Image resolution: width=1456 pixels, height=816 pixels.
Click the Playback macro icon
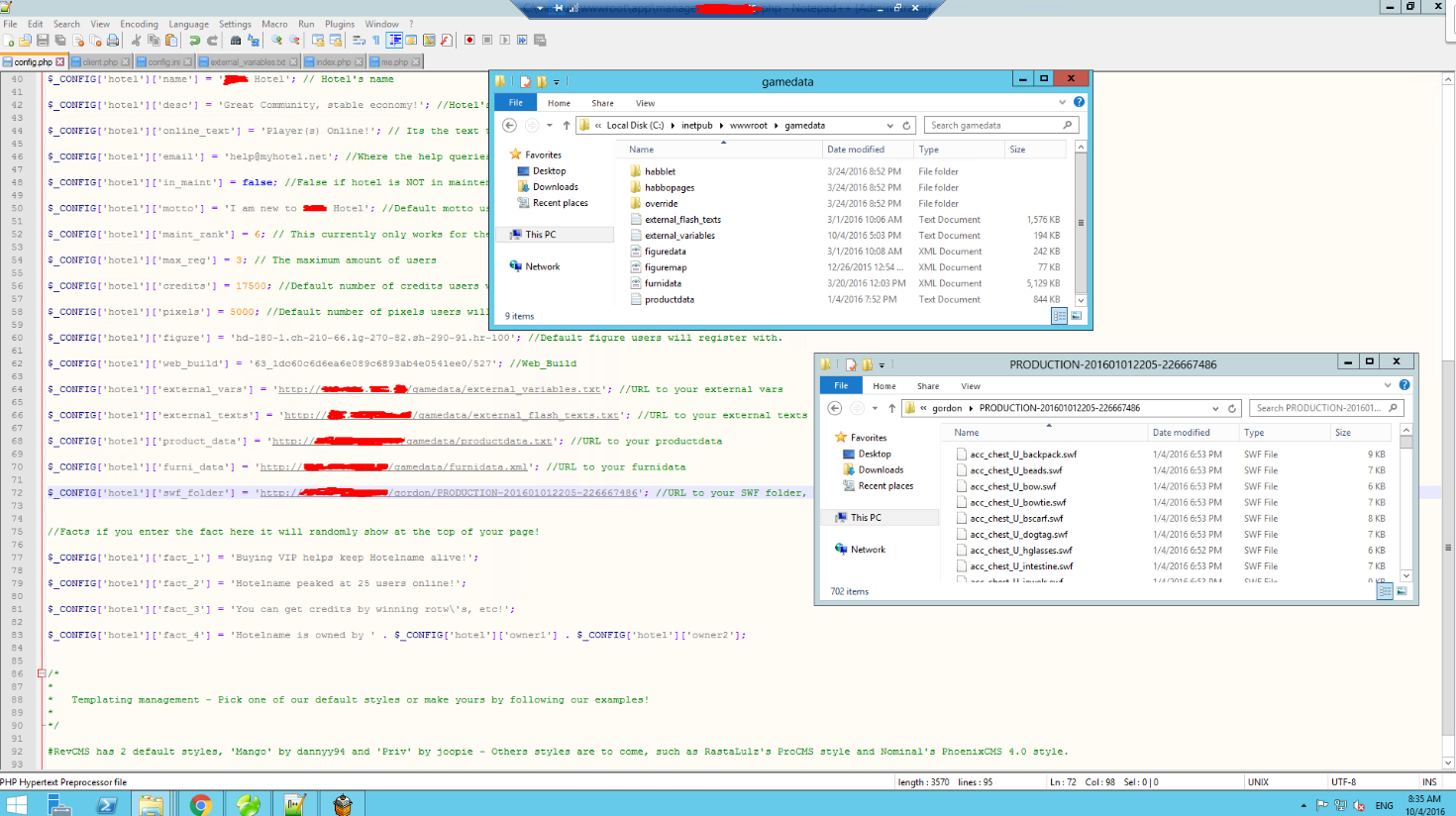(504, 41)
